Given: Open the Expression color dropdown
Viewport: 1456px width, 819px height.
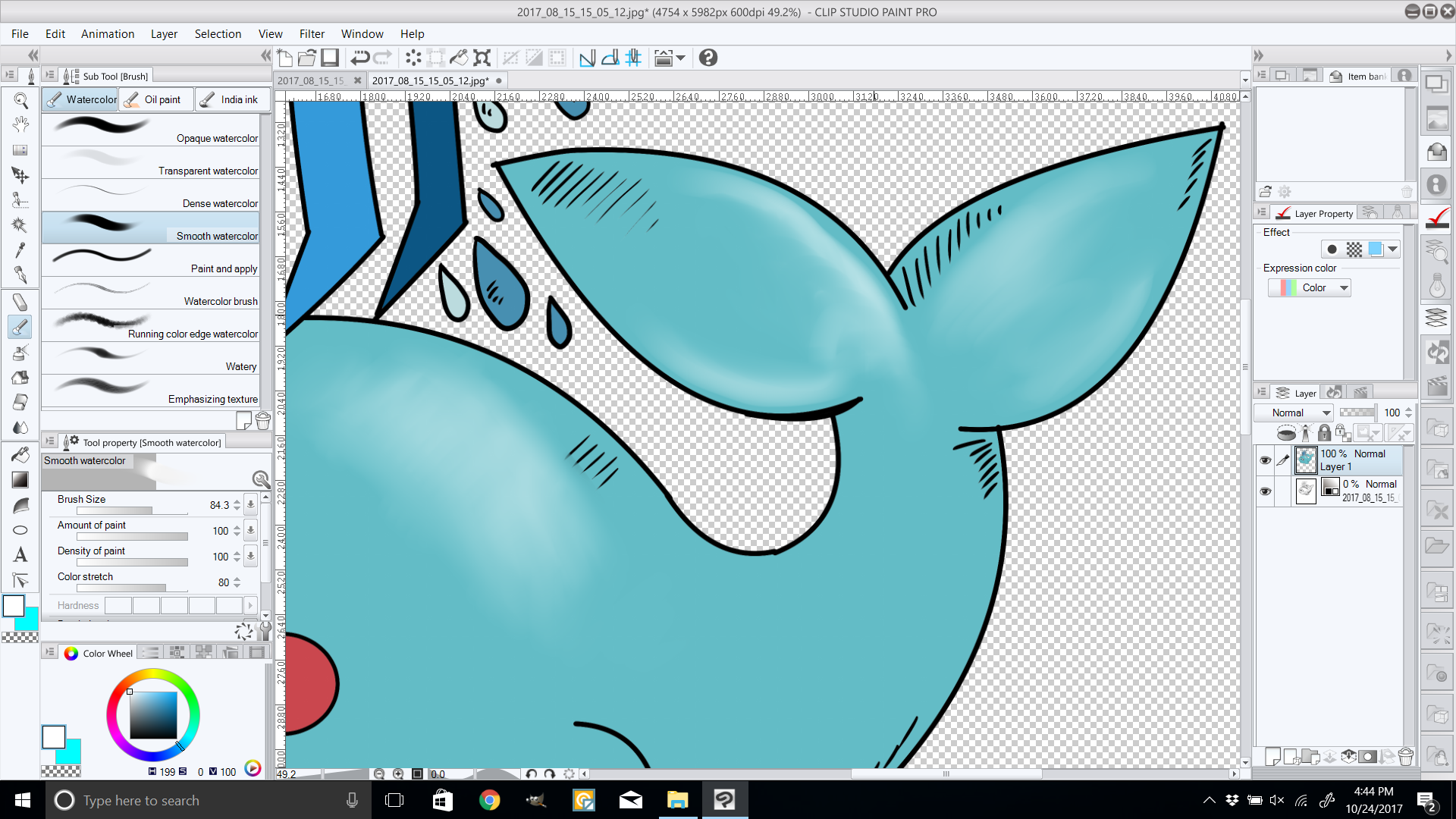Looking at the screenshot, I should [1310, 287].
